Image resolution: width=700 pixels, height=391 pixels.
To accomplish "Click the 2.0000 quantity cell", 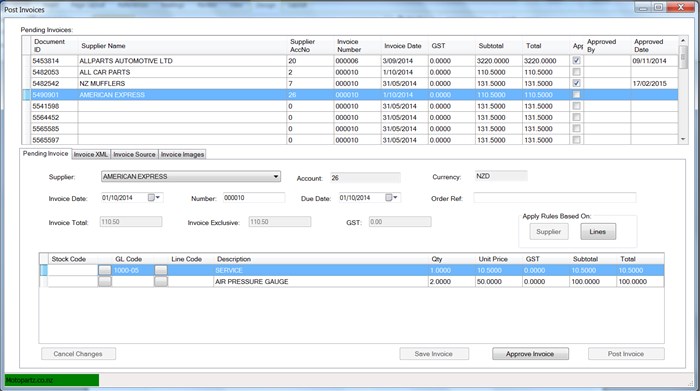I will point(451,282).
